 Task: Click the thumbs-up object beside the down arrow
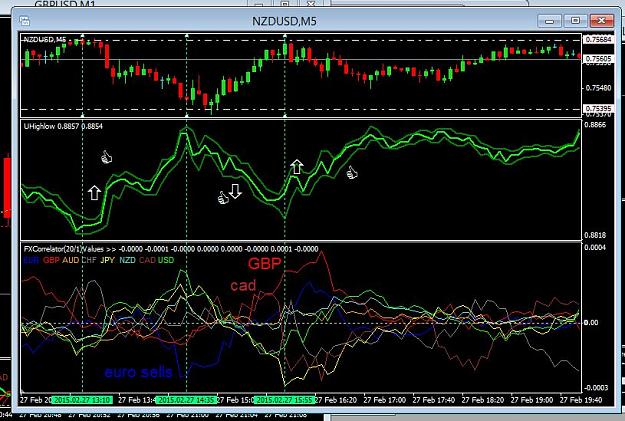point(223,198)
